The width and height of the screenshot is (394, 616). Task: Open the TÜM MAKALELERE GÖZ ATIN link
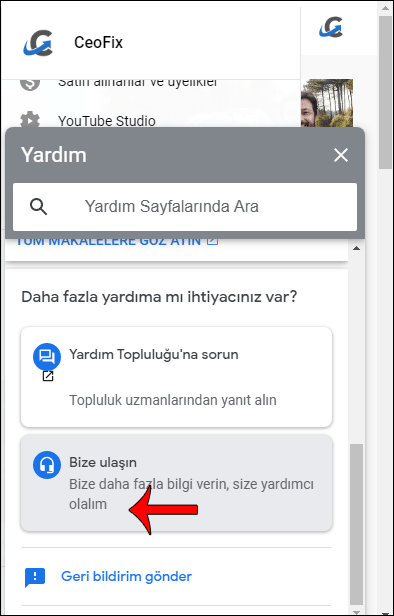point(117,241)
